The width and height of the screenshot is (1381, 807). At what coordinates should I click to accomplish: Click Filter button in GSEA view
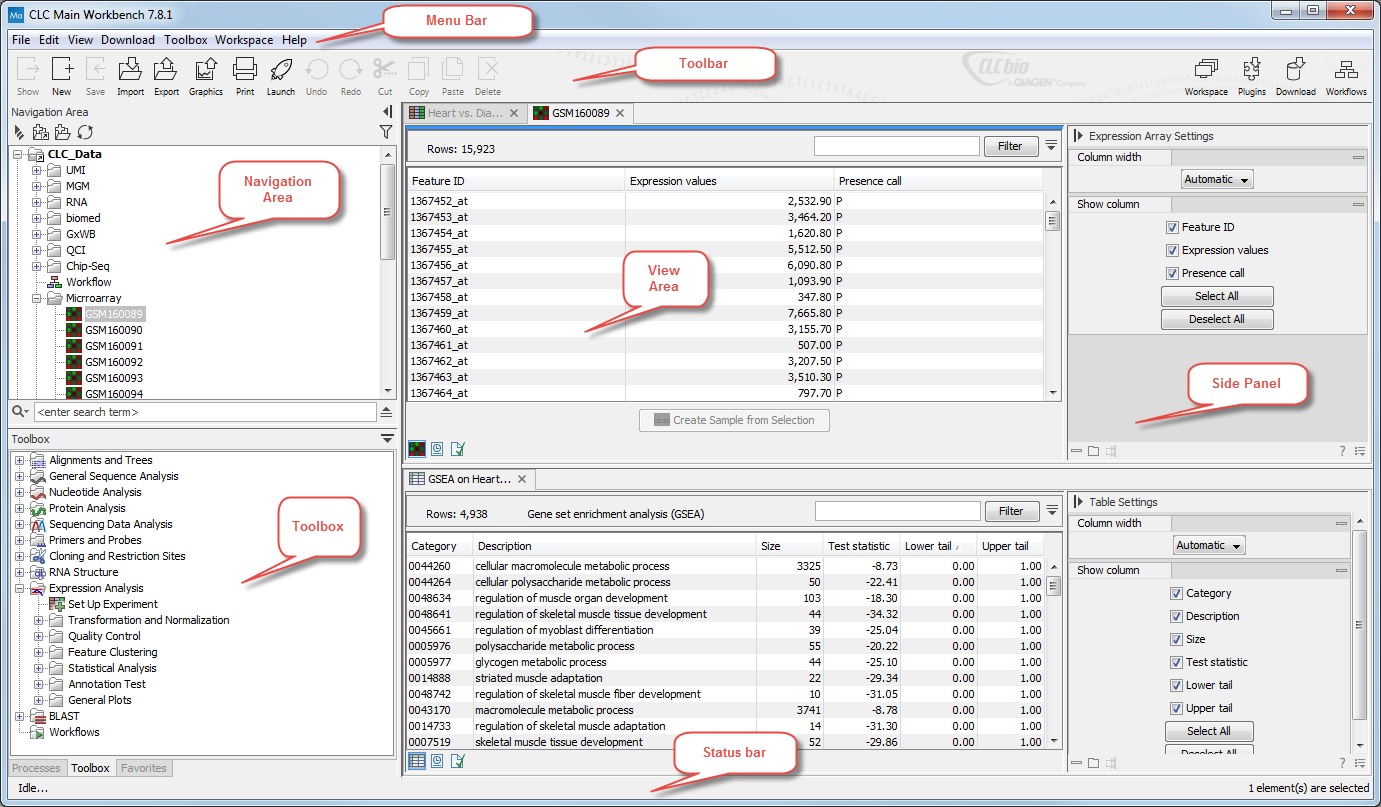pos(1011,511)
